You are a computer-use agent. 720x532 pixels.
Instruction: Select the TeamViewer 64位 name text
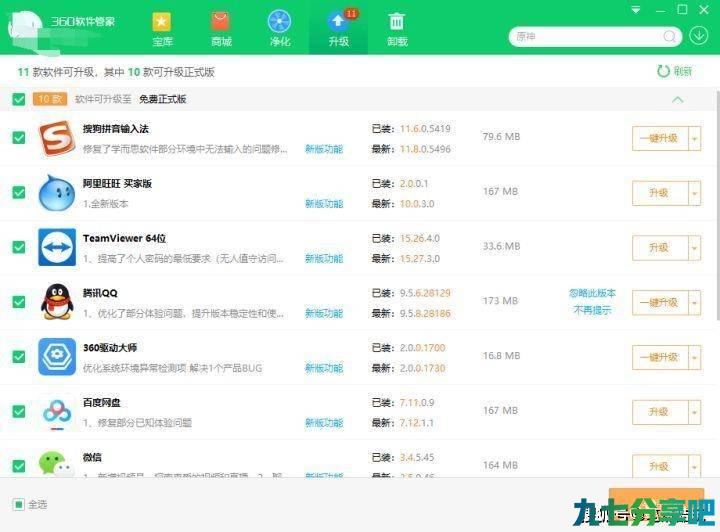click(124, 238)
